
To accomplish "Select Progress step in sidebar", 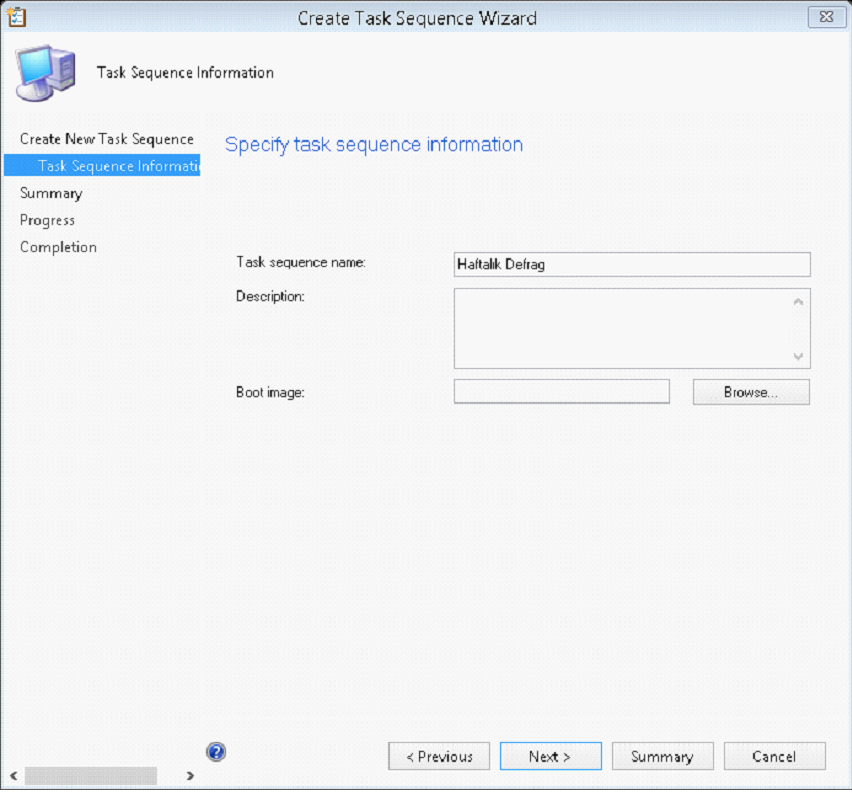I will tap(47, 220).
